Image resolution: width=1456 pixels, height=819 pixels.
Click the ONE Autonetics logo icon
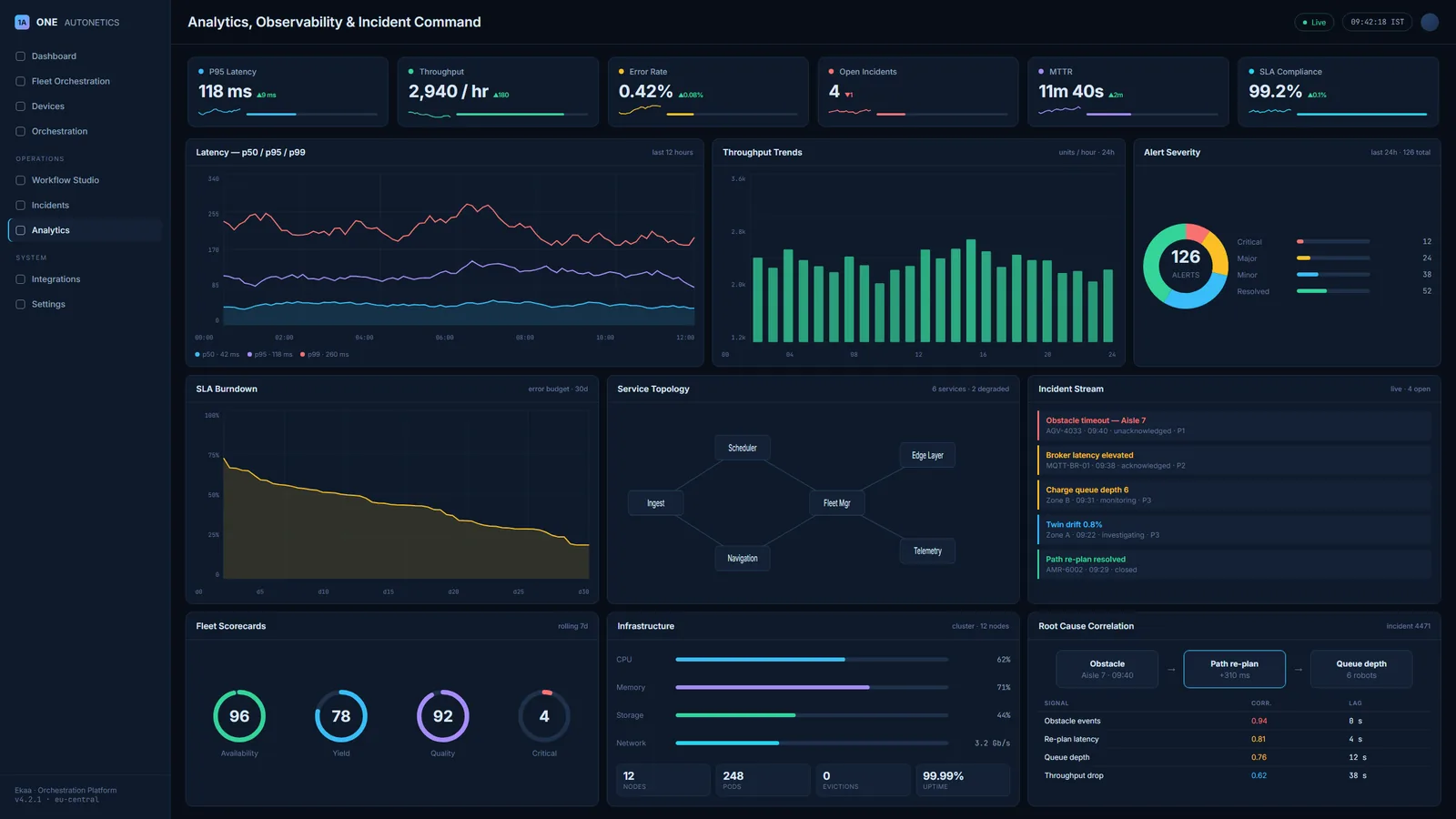(x=22, y=22)
